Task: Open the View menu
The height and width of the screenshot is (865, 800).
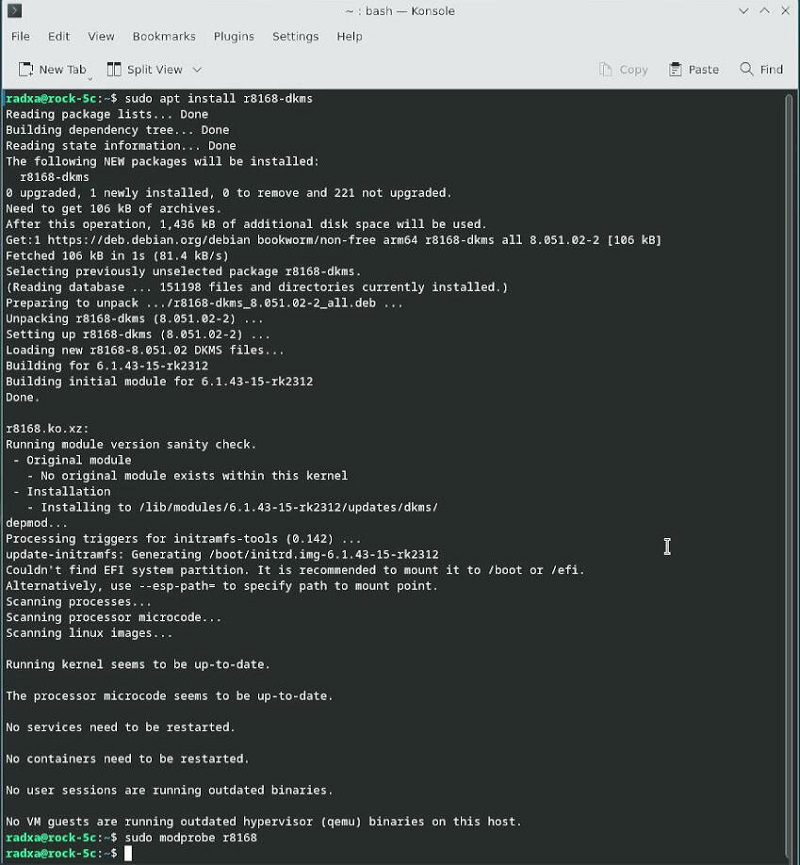Action: point(101,36)
